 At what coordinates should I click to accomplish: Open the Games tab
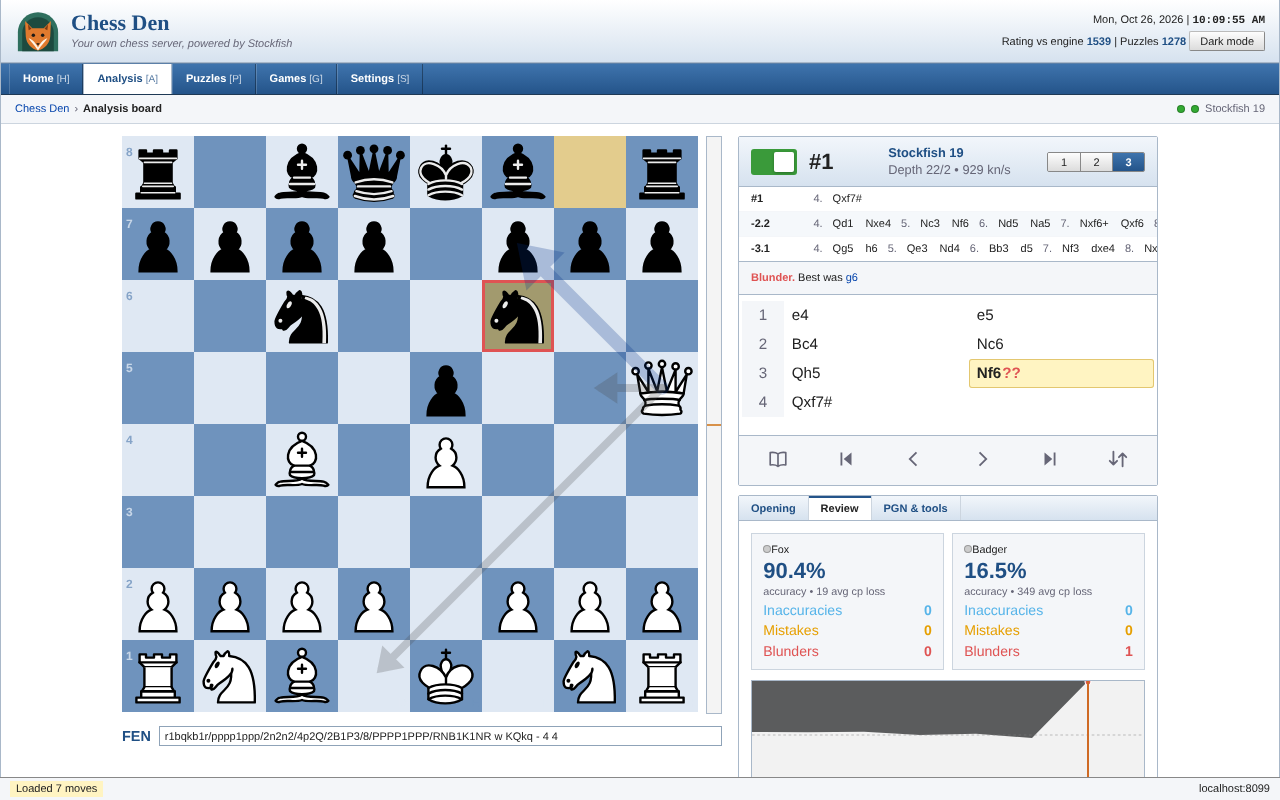(296, 79)
